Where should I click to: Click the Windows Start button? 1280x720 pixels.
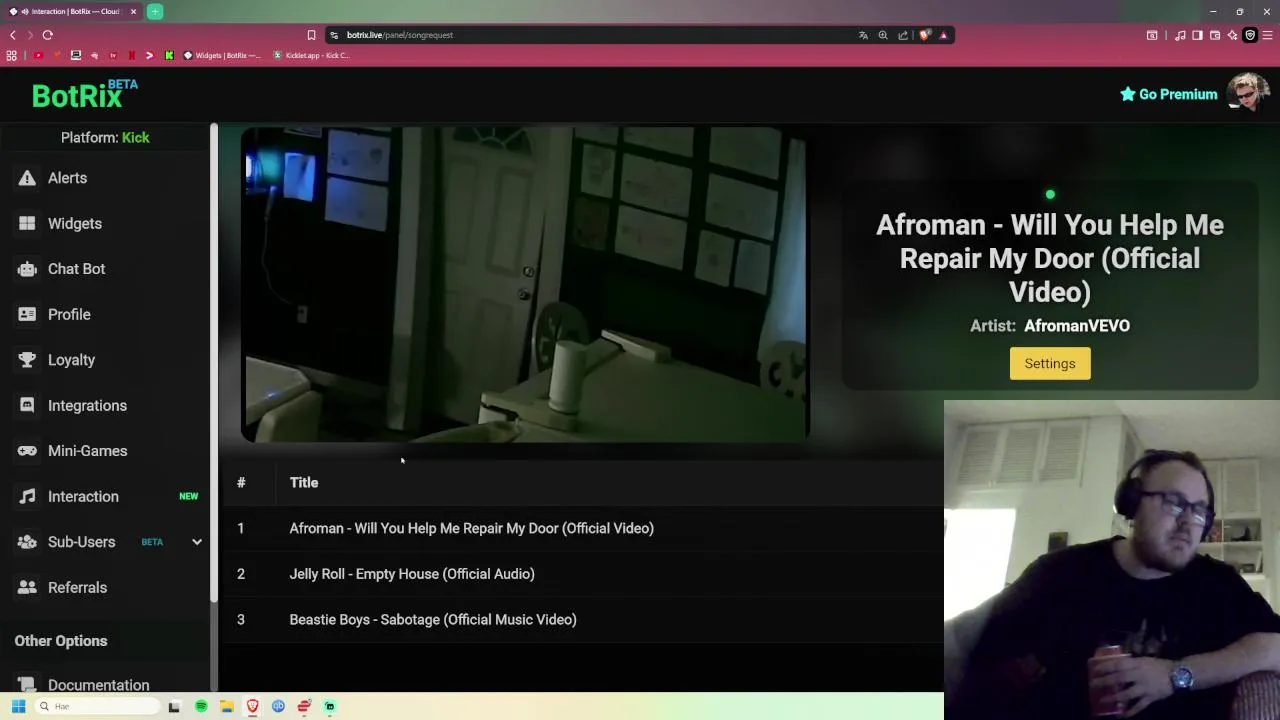[18, 706]
